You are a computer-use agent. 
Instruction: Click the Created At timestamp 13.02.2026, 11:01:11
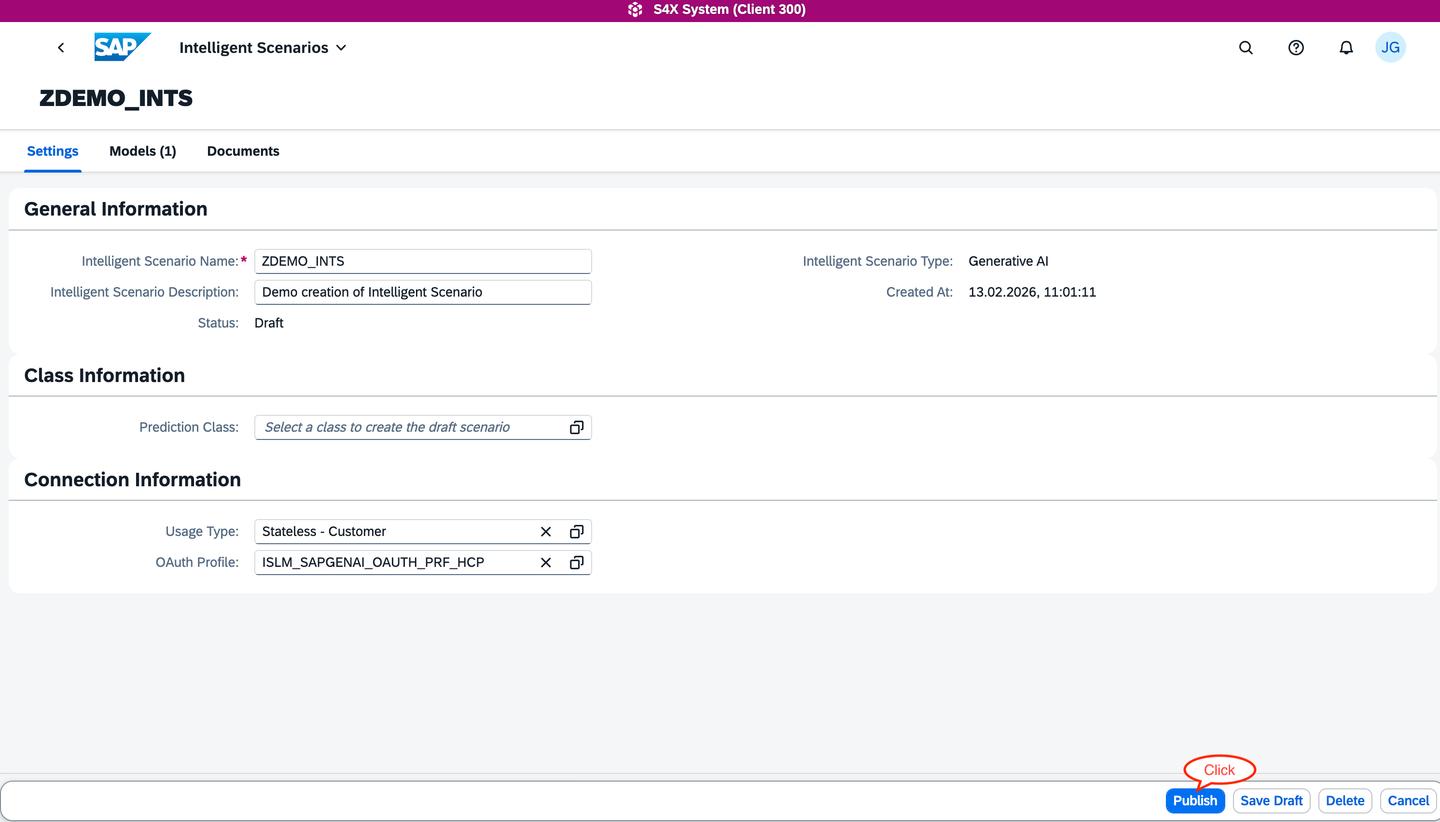click(x=1032, y=292)
